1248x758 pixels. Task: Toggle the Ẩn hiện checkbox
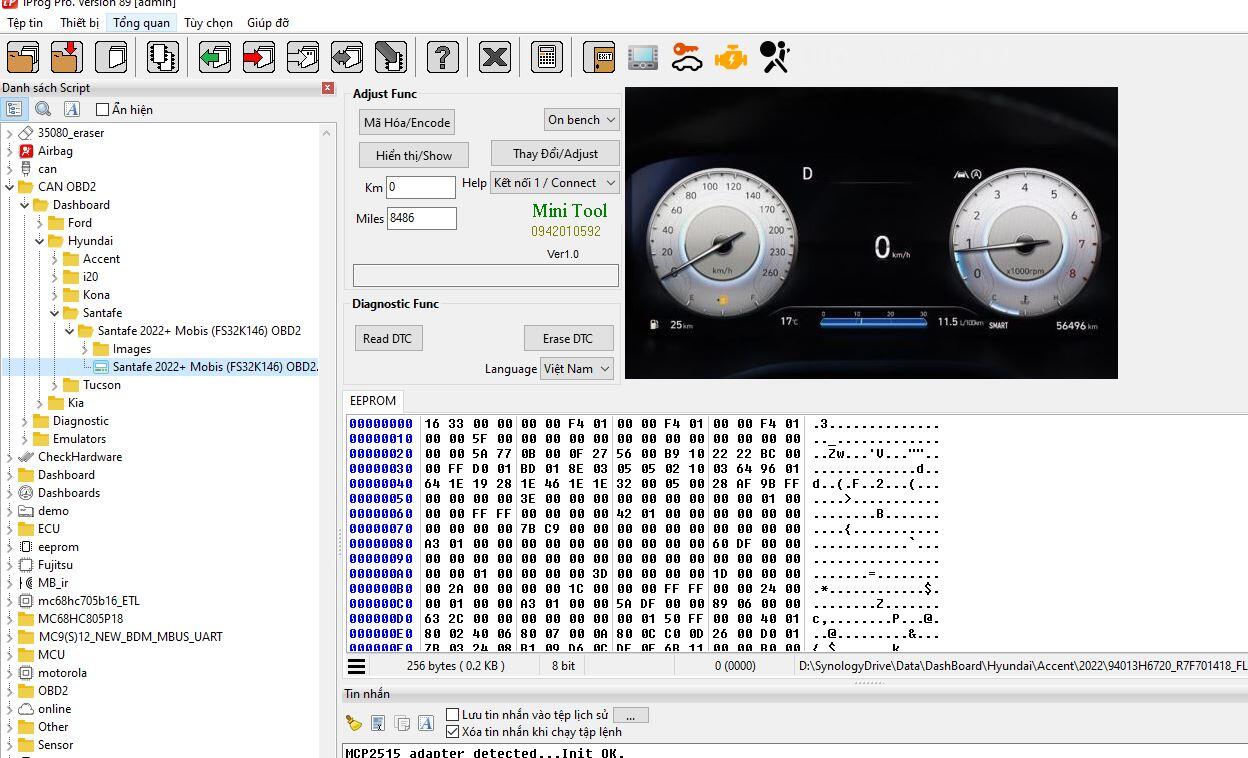(102, 110)
